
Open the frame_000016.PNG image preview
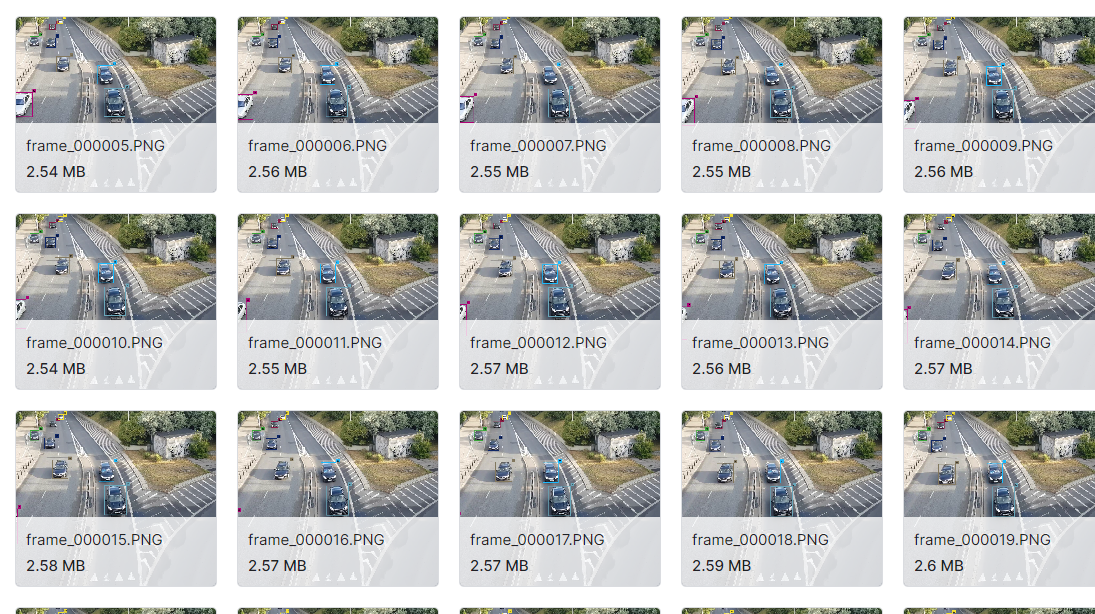coord(338,464)
